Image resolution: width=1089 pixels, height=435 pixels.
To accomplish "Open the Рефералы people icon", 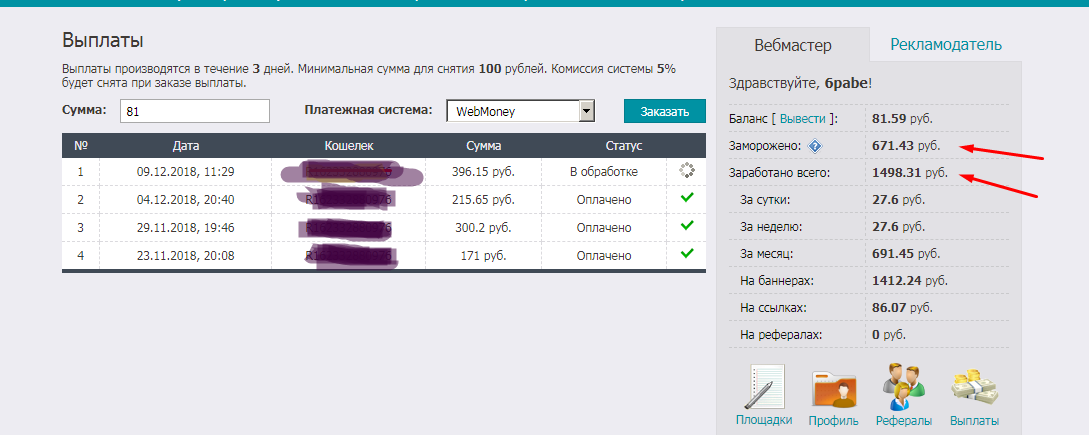I will [x=904, y=387].
